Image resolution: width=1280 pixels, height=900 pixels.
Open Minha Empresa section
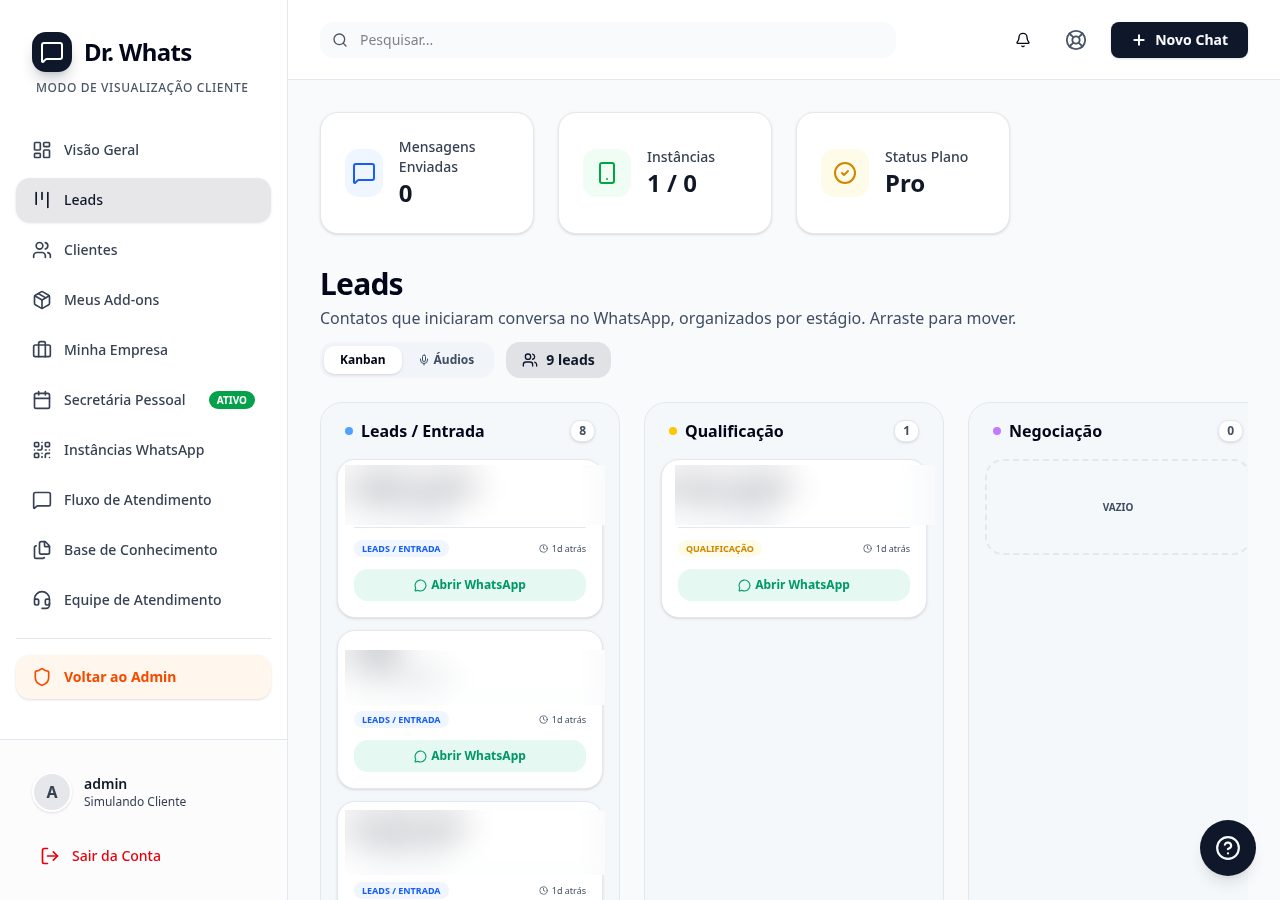(143, 350)
